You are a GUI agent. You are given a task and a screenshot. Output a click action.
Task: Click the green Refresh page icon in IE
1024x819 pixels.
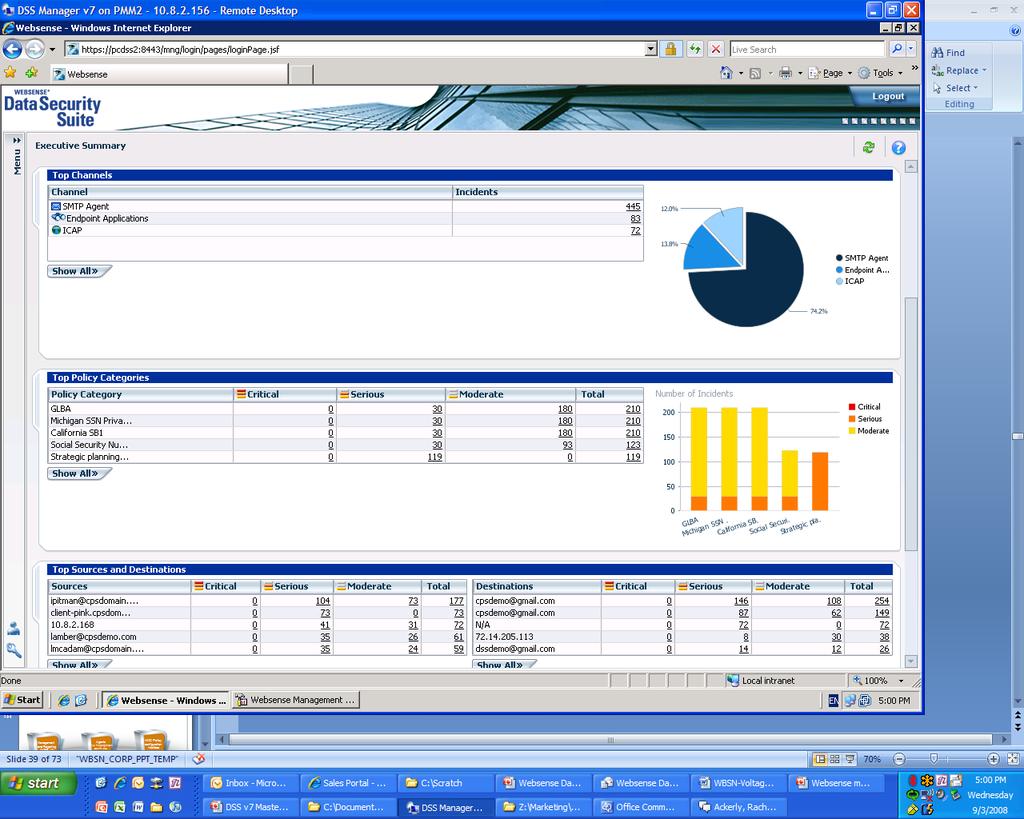pyautogui.click(x=695, y=49)
